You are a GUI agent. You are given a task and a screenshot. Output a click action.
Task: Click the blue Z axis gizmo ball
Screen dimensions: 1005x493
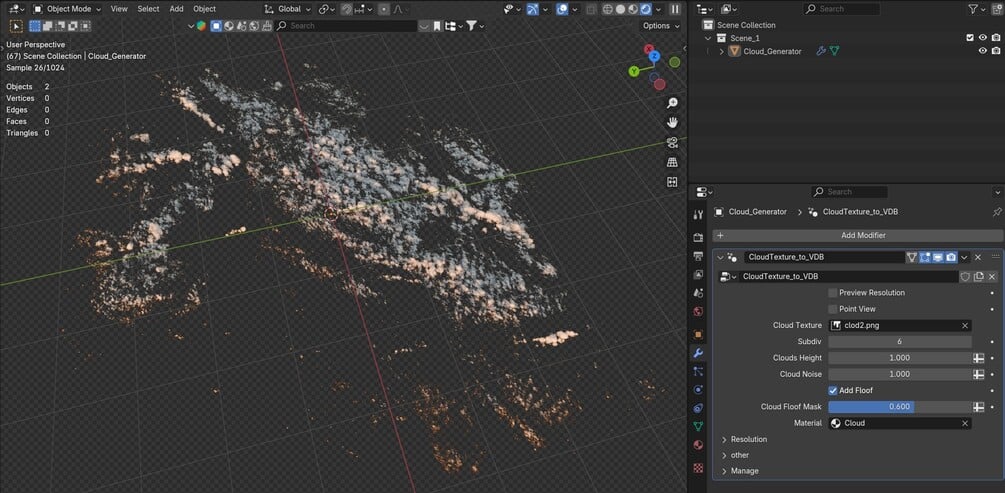(654, 56)
